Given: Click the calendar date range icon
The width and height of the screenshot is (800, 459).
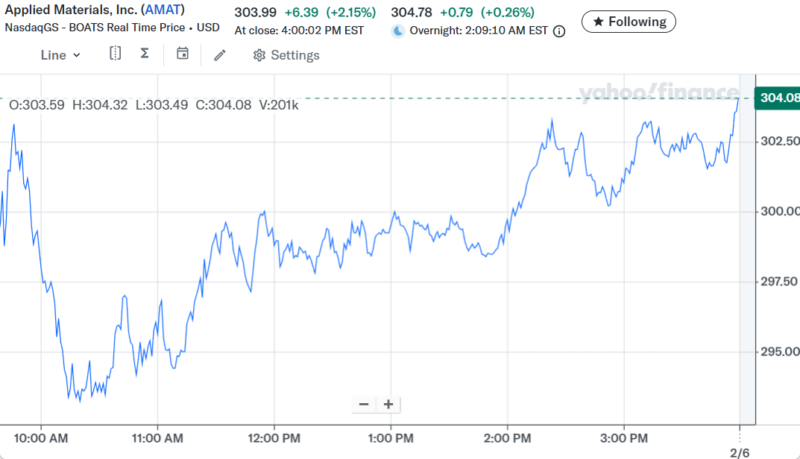Looking at the screenshot, I should click(x=182, y=54).
